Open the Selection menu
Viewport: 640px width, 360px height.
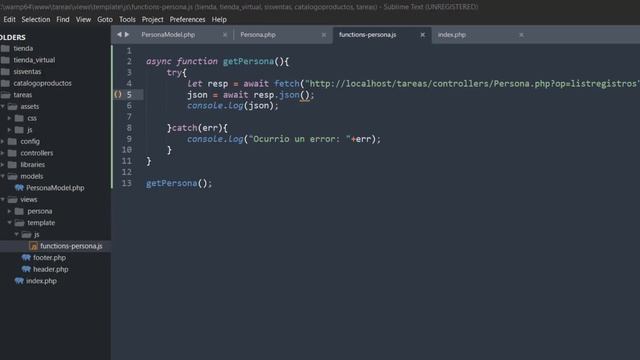(x=36, y=20)
